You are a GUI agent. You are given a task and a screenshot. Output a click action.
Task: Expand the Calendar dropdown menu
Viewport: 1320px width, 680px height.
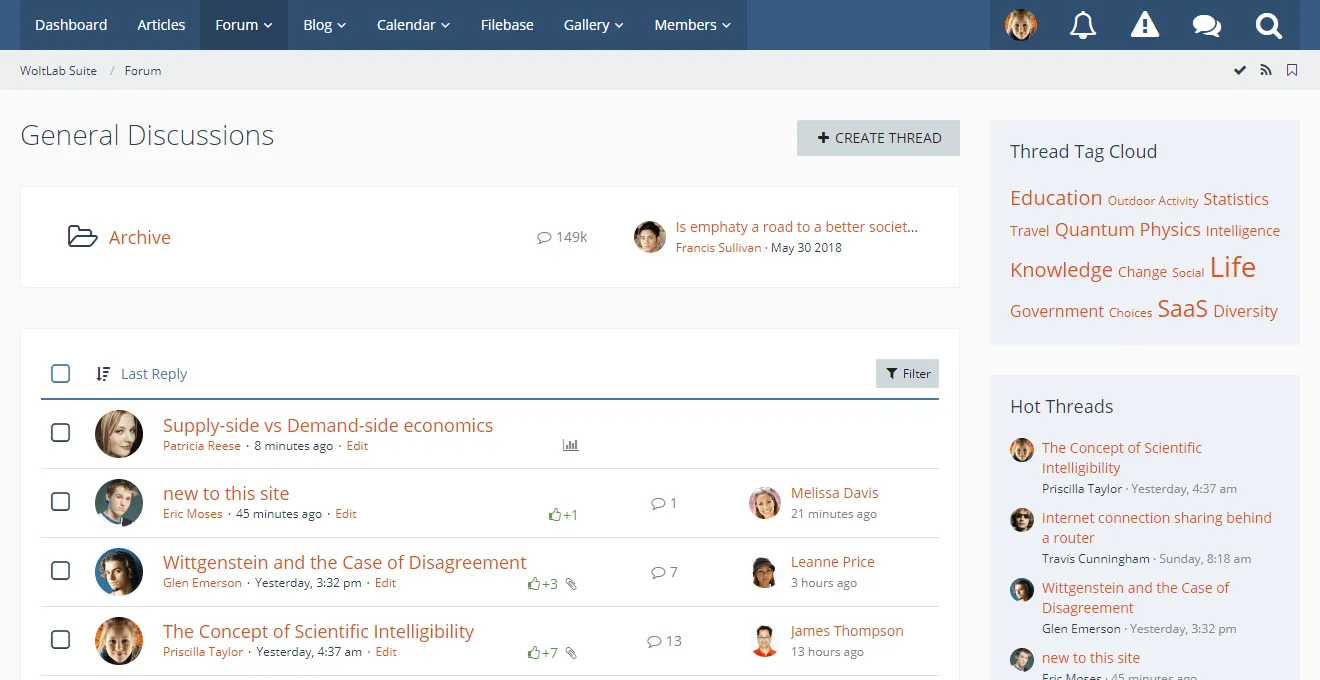pyautogui.click(x=413, y=25)
